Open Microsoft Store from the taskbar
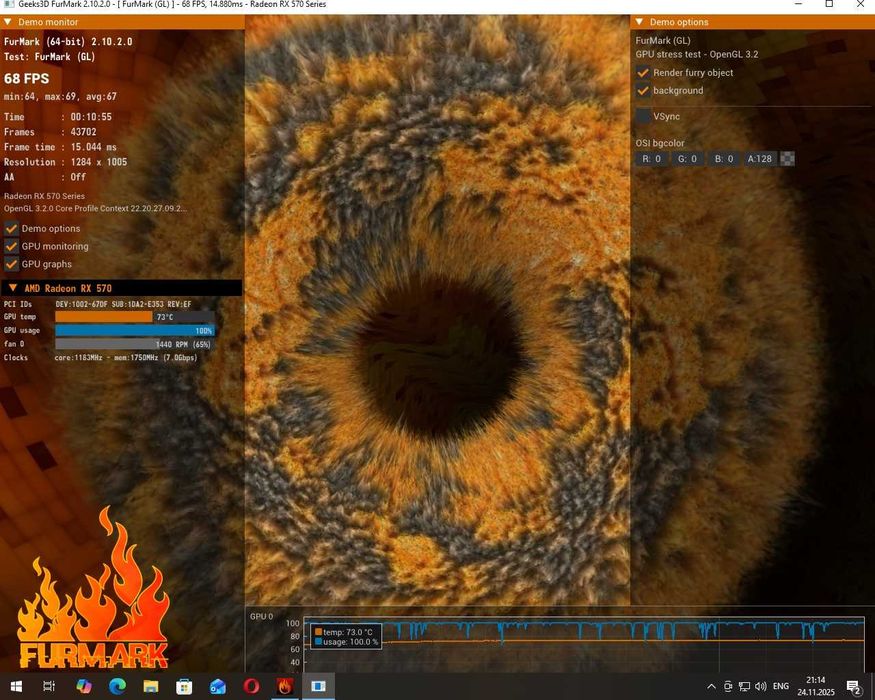Image resolution: width=875 pixels, height=700 pixels. (x=184, y=686)
